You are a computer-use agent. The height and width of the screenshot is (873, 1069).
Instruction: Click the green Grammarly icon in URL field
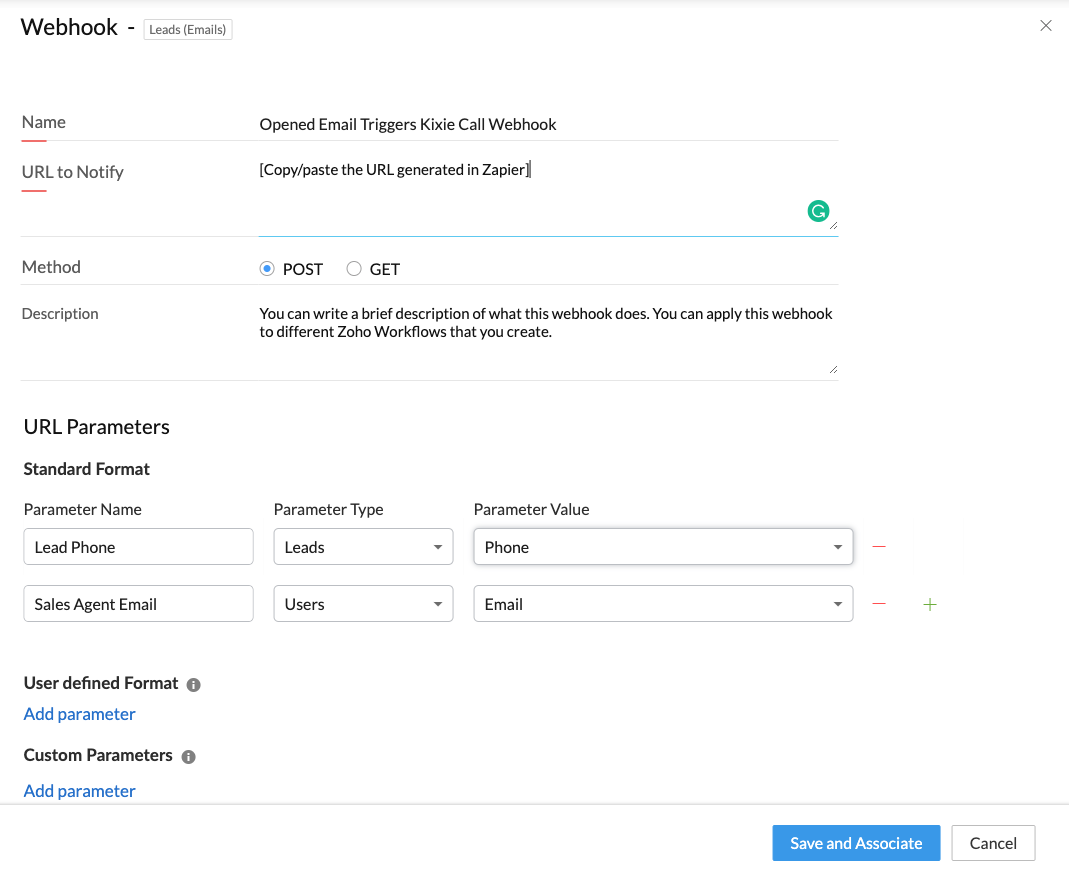tap(818, 211)
